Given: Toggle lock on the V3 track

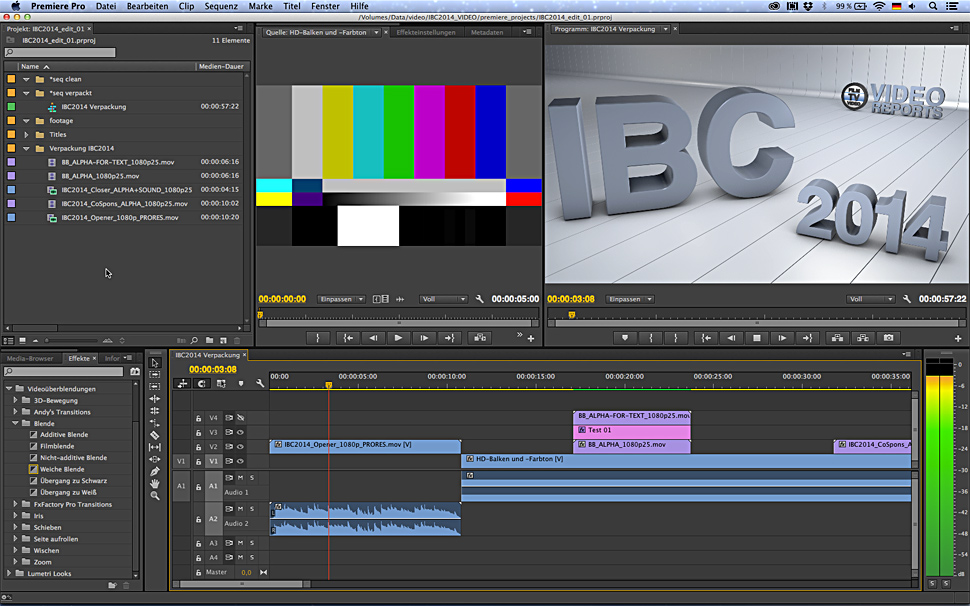Looking at the screenshot, I should pos(199,432).
